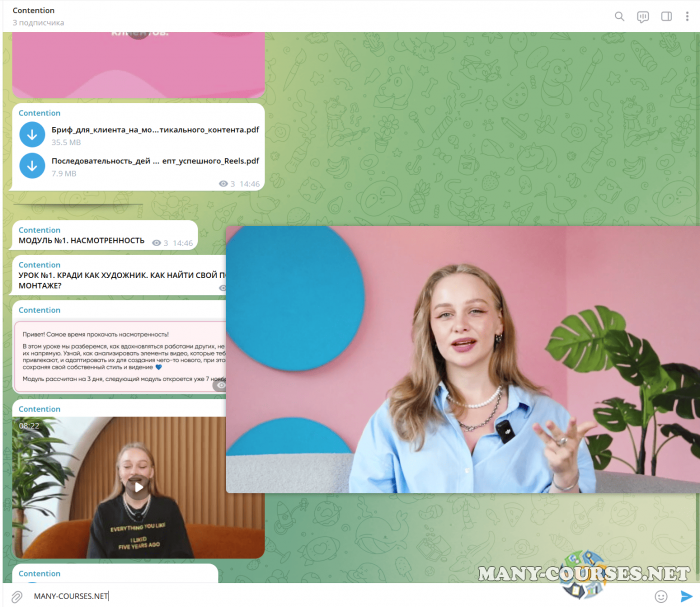The height and width of the screenshot is (607, 700).
Task: Focus the message input field with MANY-COURSES.NET
Action: pyautogui.click(x=330, y=596)
